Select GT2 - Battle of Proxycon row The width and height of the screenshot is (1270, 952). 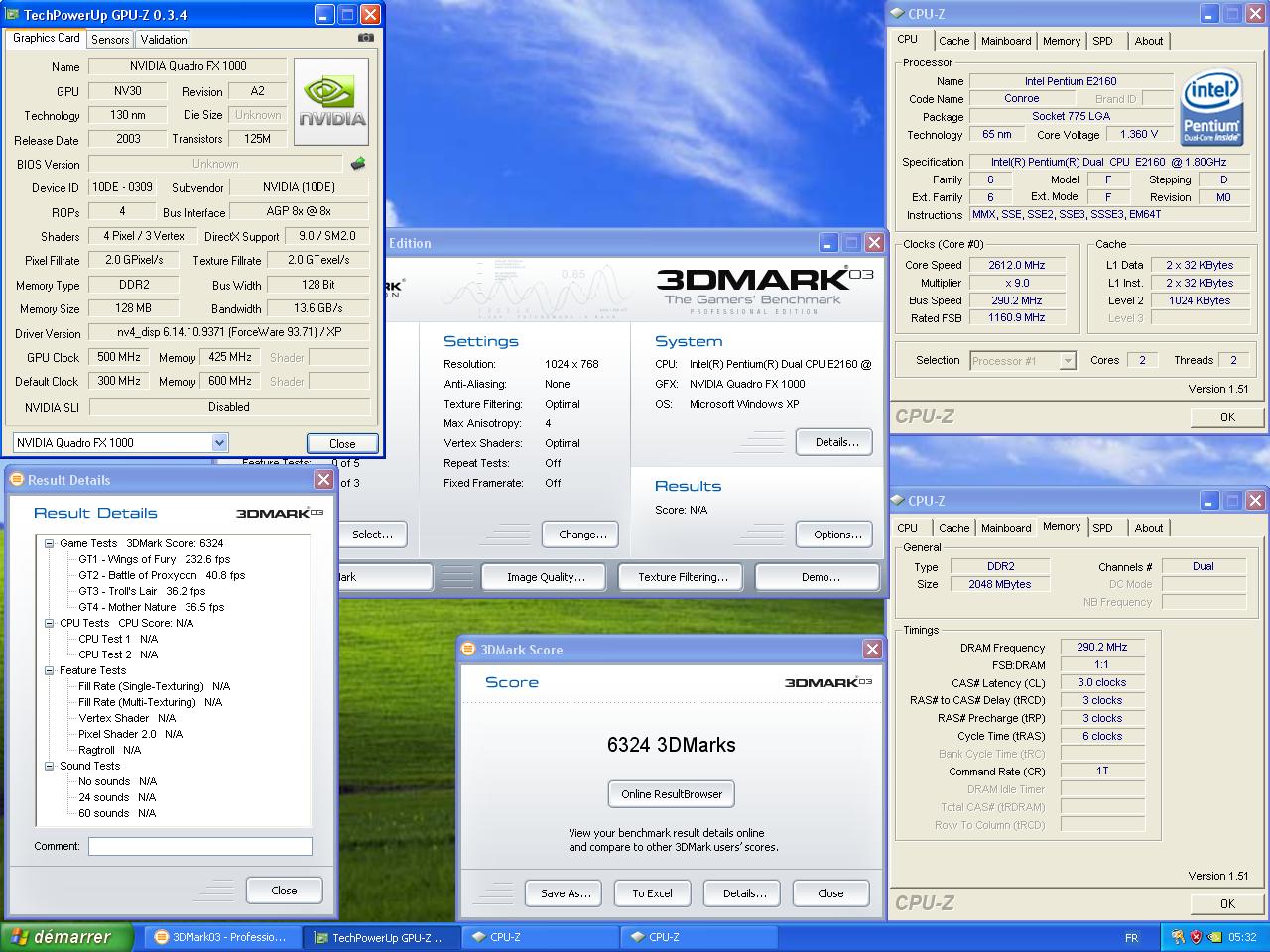[162, 575]
